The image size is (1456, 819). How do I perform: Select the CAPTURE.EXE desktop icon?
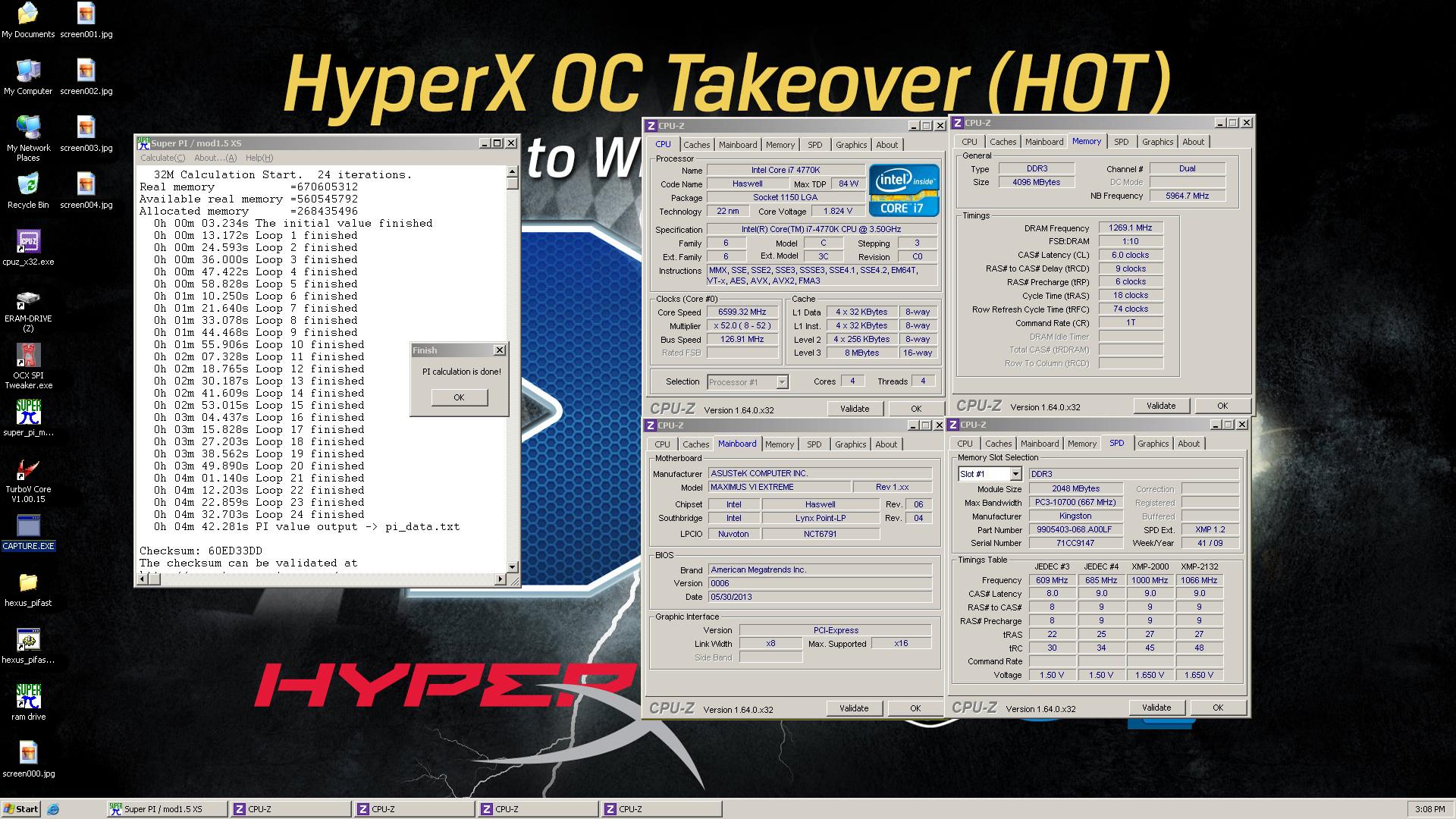[x=28, y=532]
